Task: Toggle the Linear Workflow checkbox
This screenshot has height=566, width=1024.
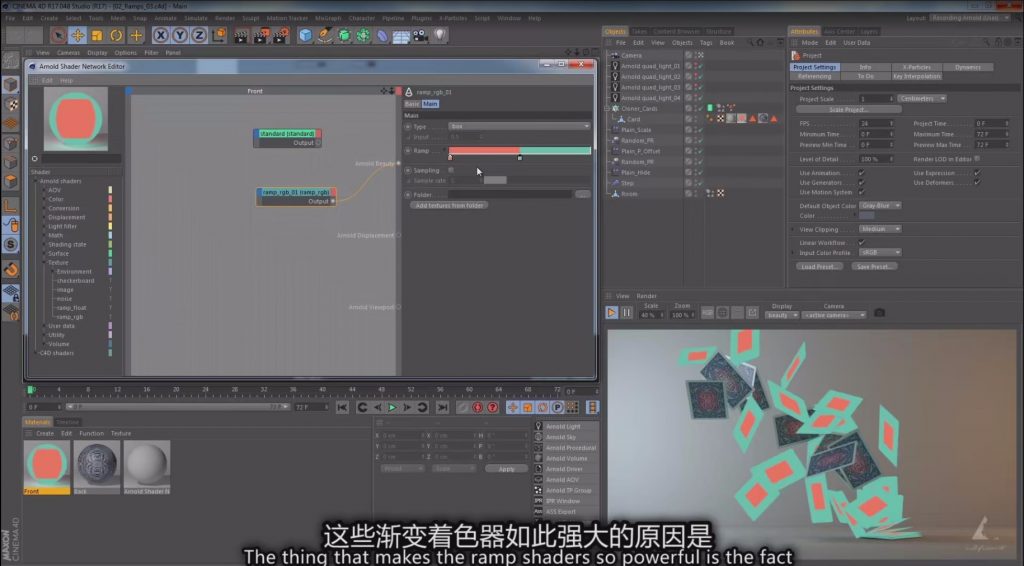Action: pos(861,243)
